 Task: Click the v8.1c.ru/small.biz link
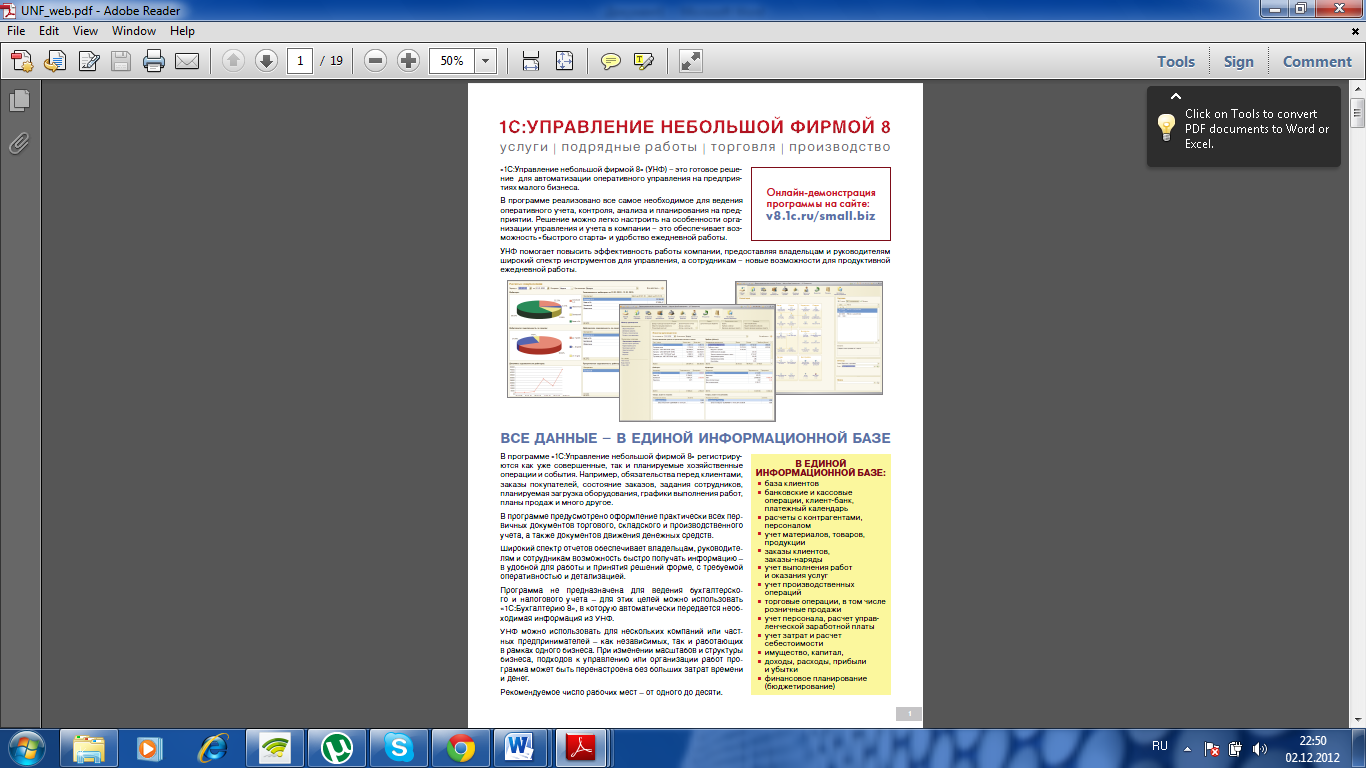pyautogui.click(x=820, y=215)
